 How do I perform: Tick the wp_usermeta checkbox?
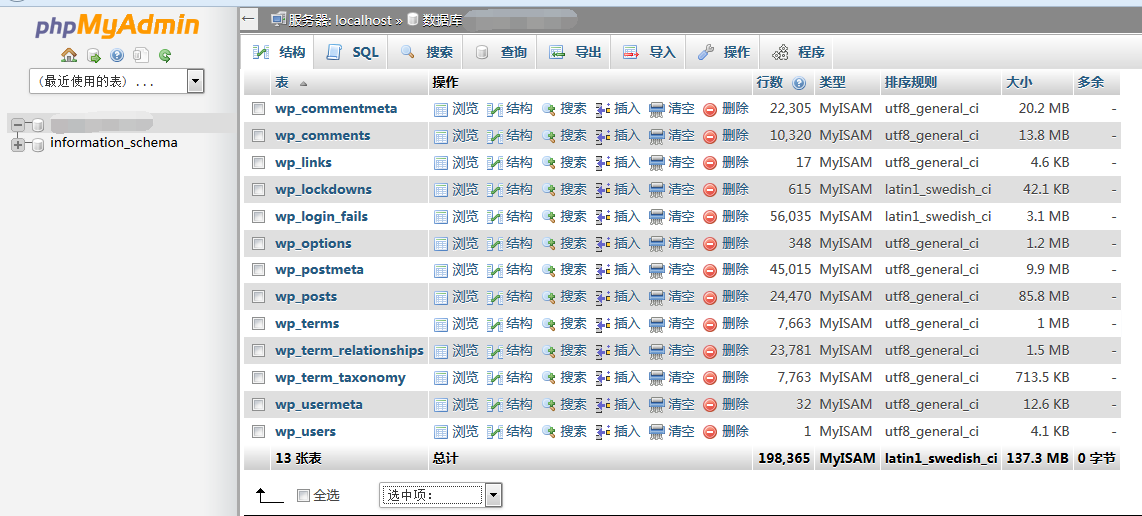(258, 404)
